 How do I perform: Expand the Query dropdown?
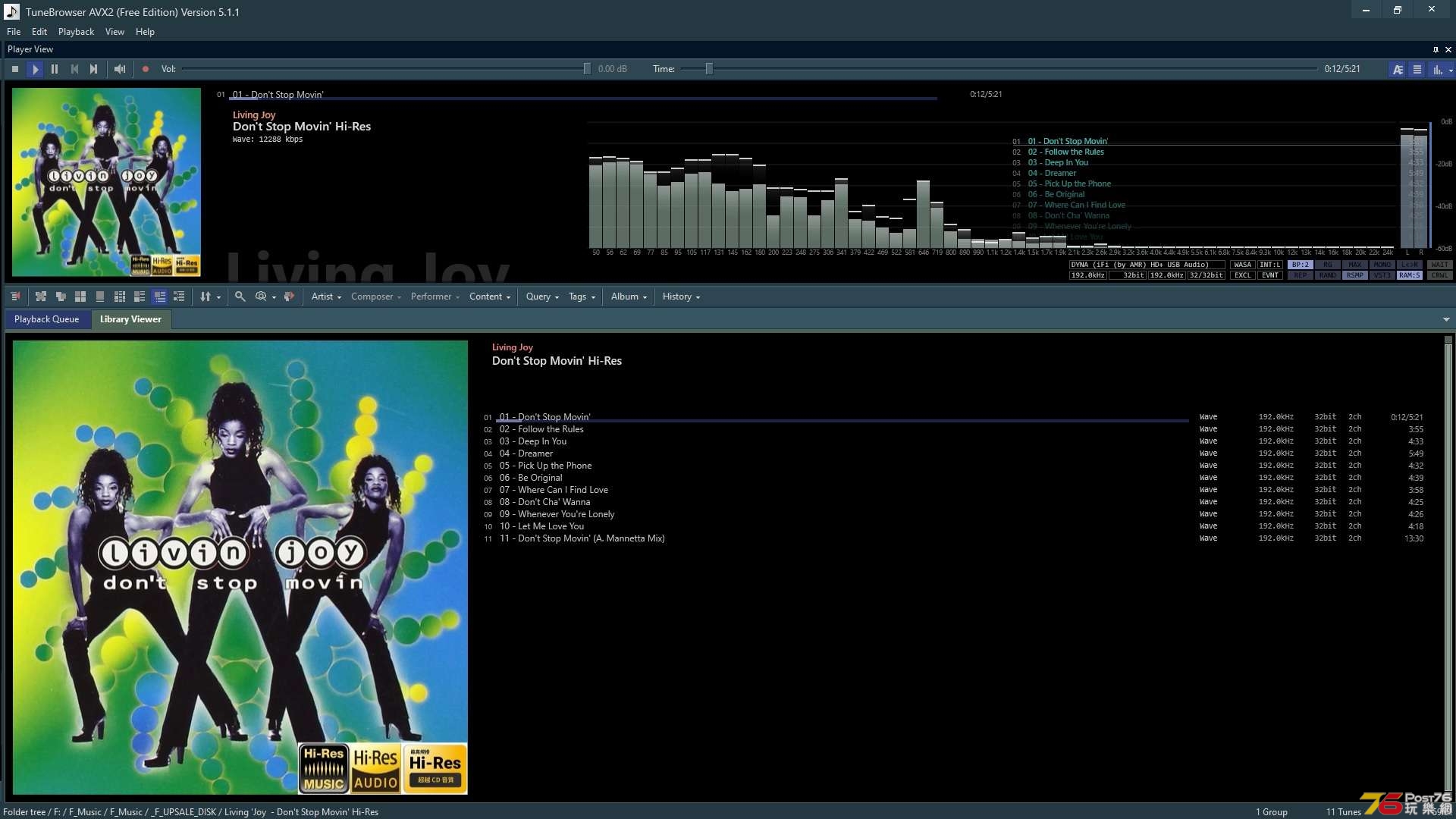pyautogui.click(x=542, y=297)
